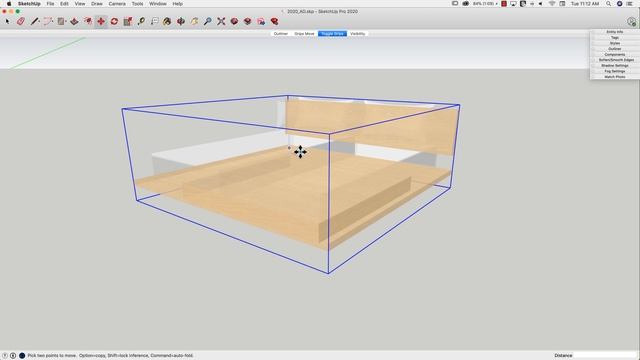Open the Window menu

click(x=158, y=4)
